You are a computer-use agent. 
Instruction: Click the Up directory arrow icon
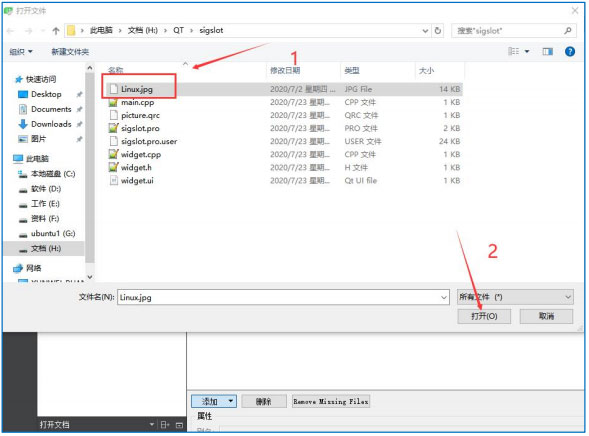coord(56,31)
